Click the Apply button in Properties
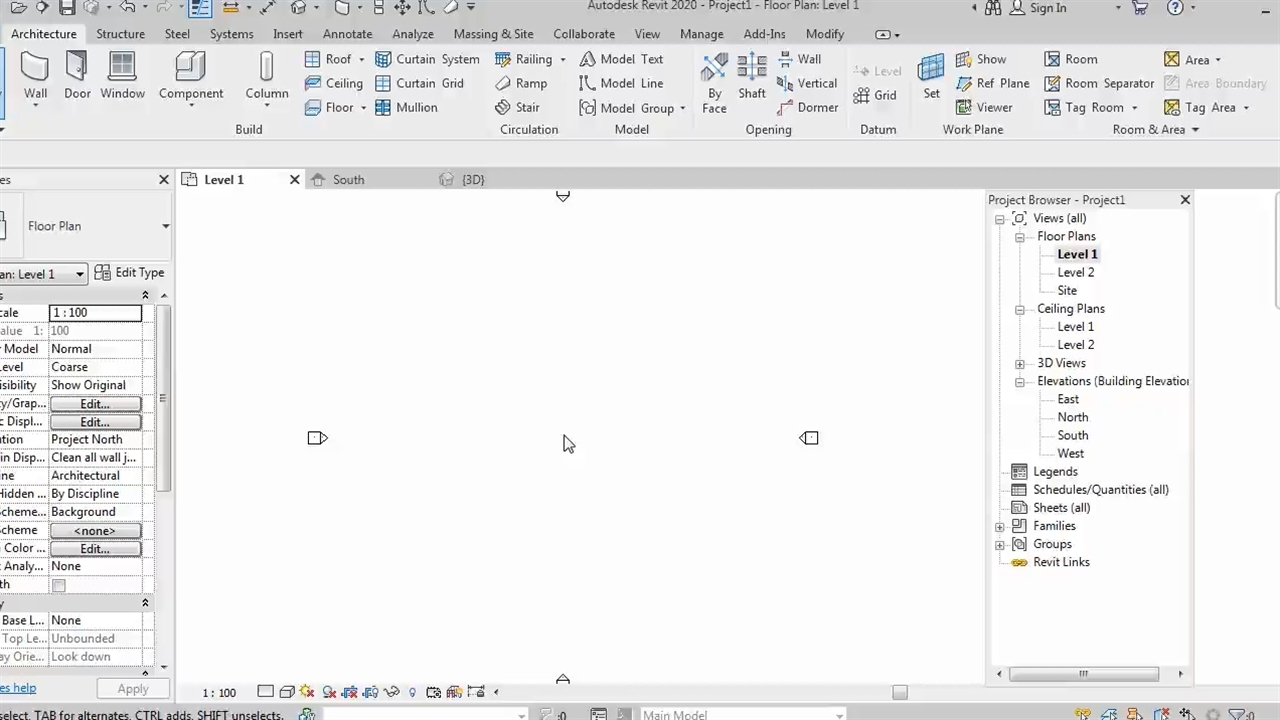Viewport: 1280px width, 720px height. click(132, 688)
